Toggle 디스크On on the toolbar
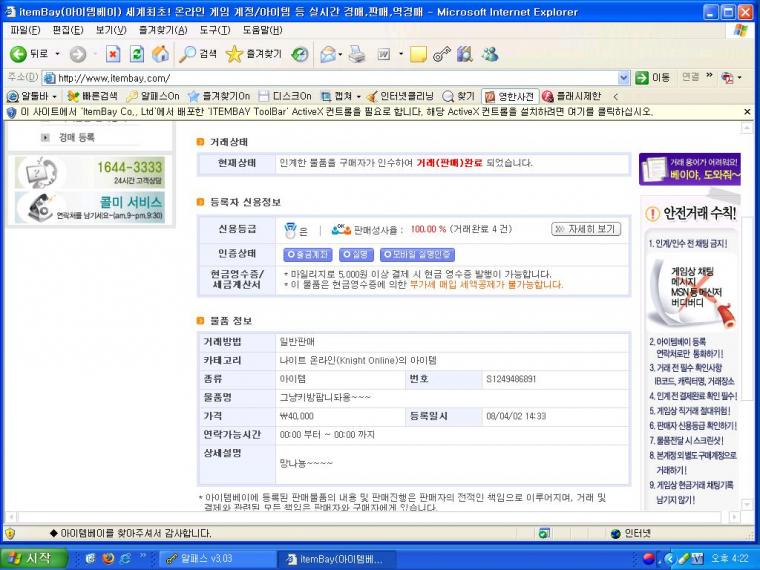This screenshot has height=570, width=760. (x=285, y=96)
